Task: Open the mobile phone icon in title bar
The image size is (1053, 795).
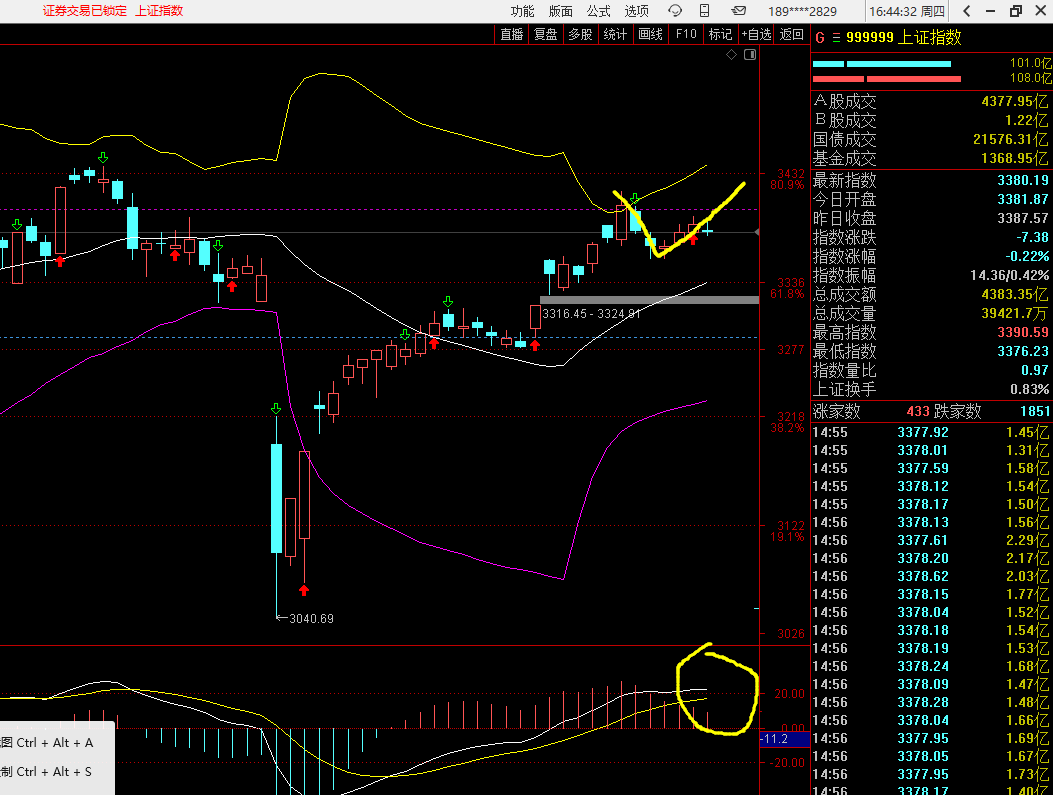Action: 704,11
